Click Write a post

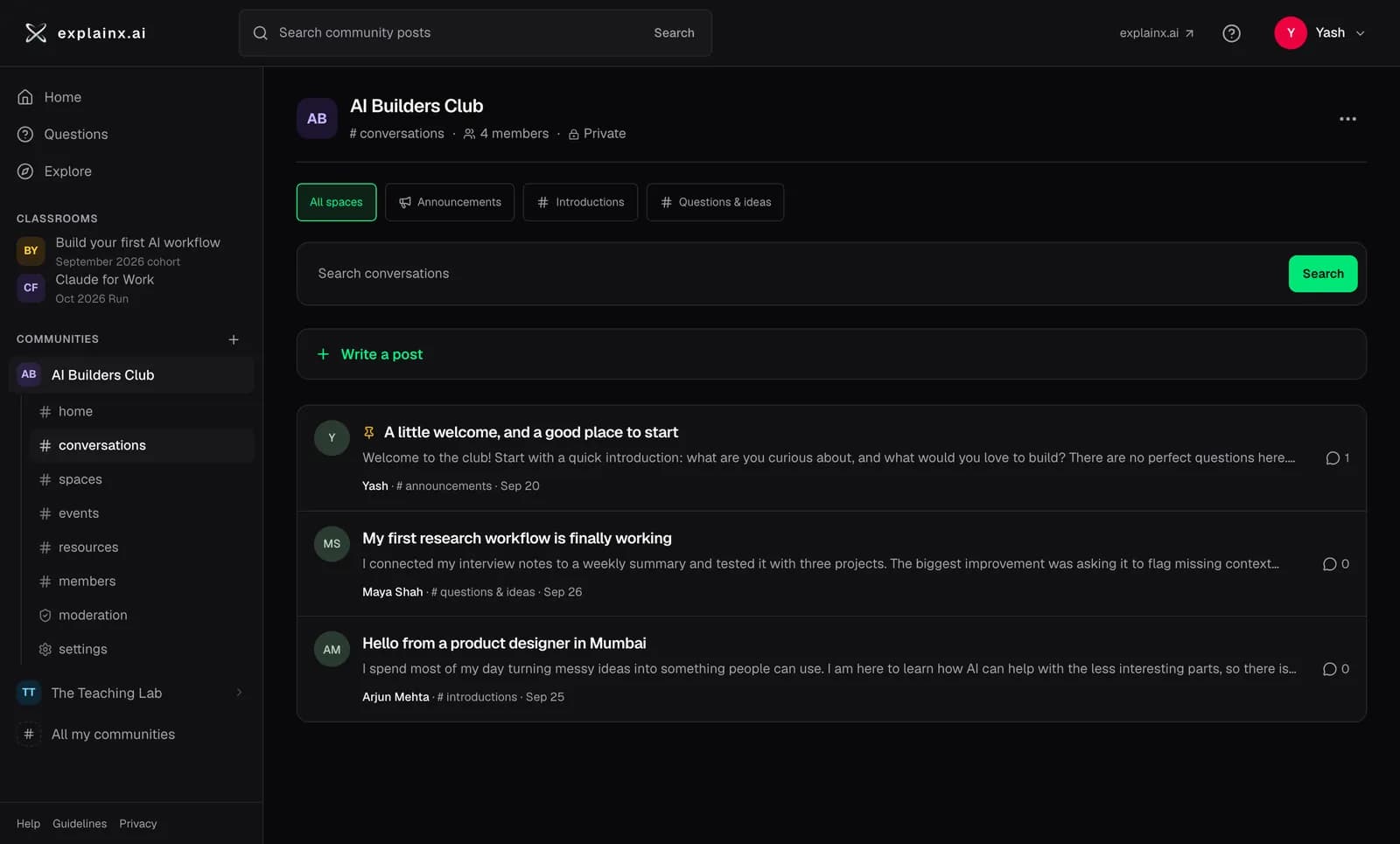click(381, 354)
